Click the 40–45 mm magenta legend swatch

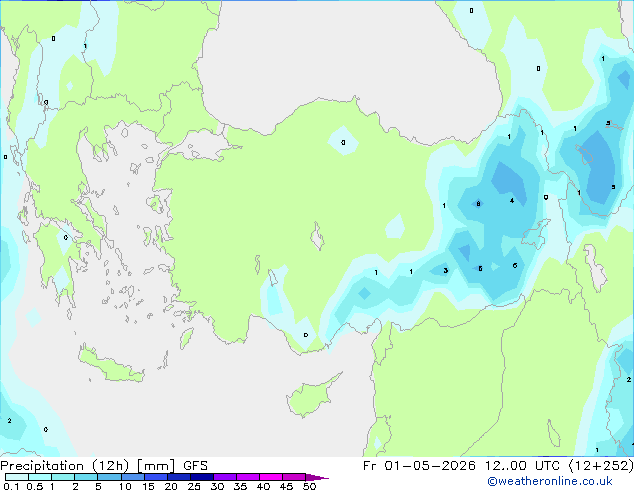pyautogui.click(x=271, y=477)
